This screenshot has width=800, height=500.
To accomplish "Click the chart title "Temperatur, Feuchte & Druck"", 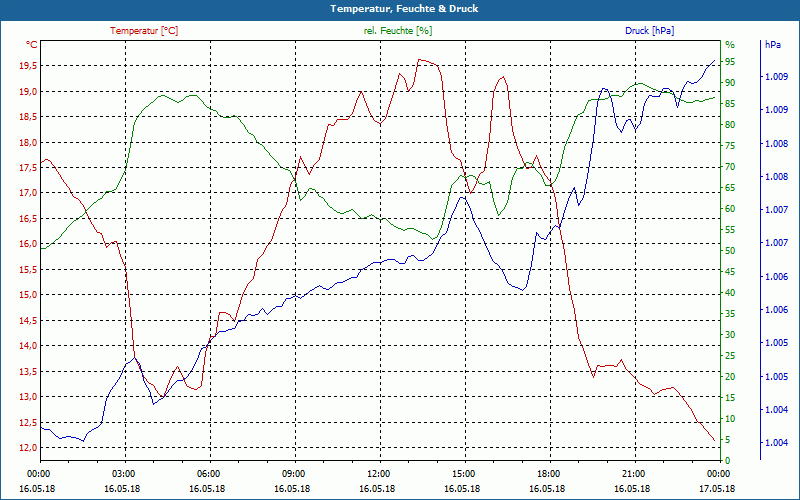I will click(404, 9).
